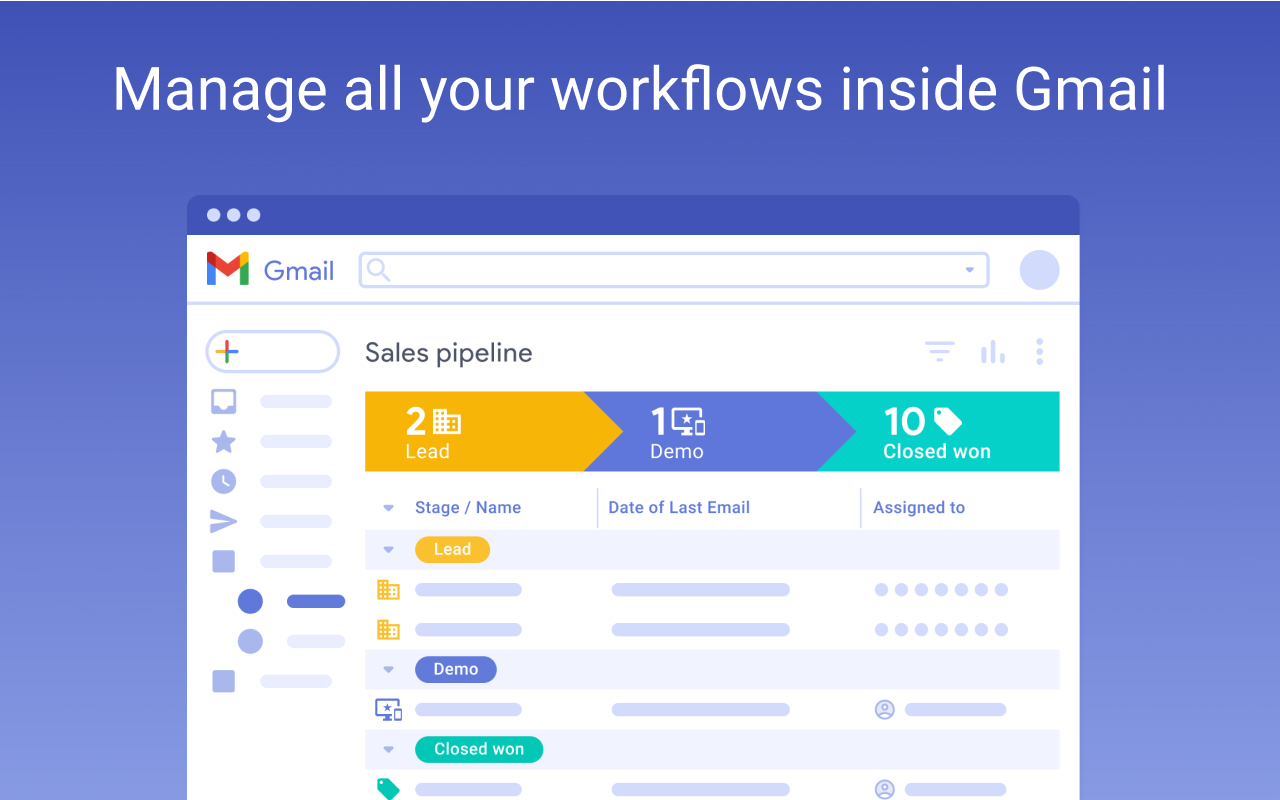Open the three-dot more options menu
The image size is (1280, 800).
click(1040, 352)
